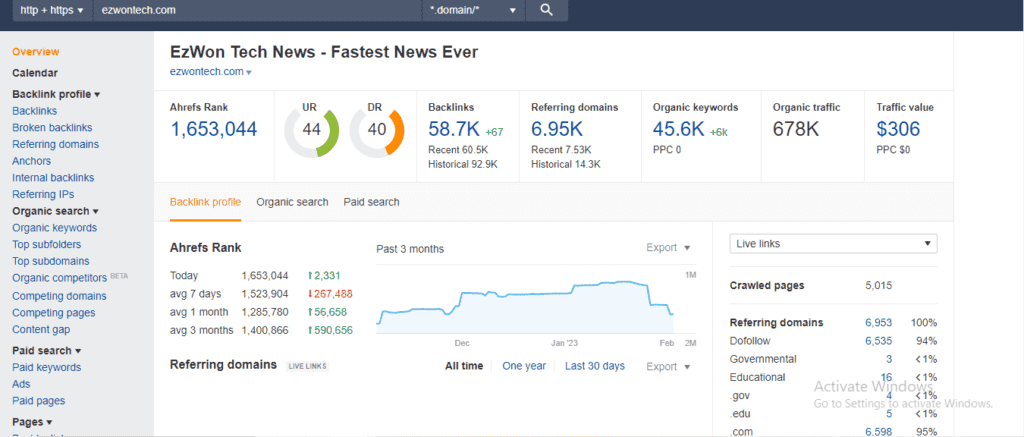
Task: Click the Referring domains total 6,953
Action: click(878, 323)
